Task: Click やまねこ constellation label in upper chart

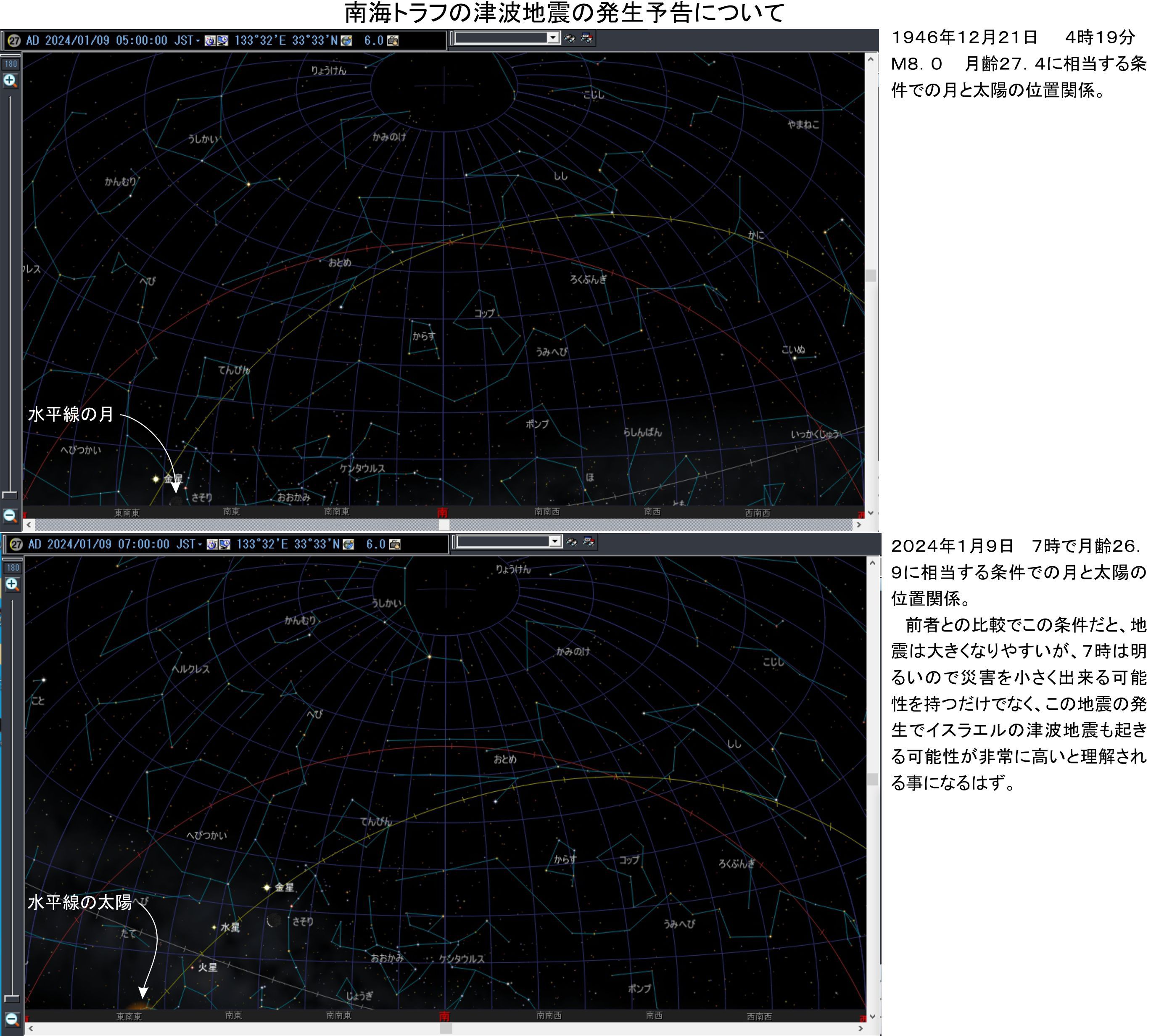Action: (x=803, y=124)
